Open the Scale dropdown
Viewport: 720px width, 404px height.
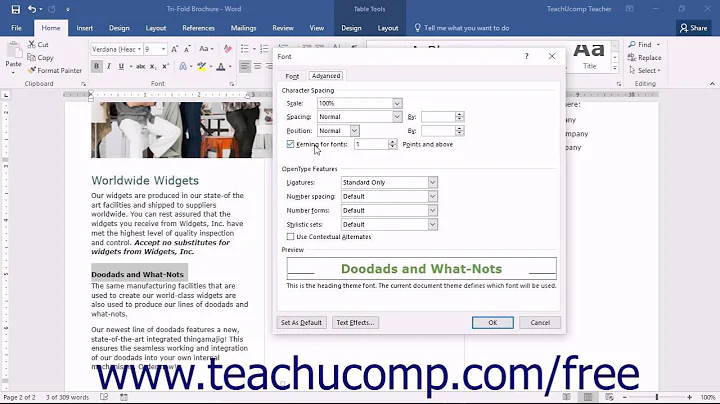(x=398, y=103)
